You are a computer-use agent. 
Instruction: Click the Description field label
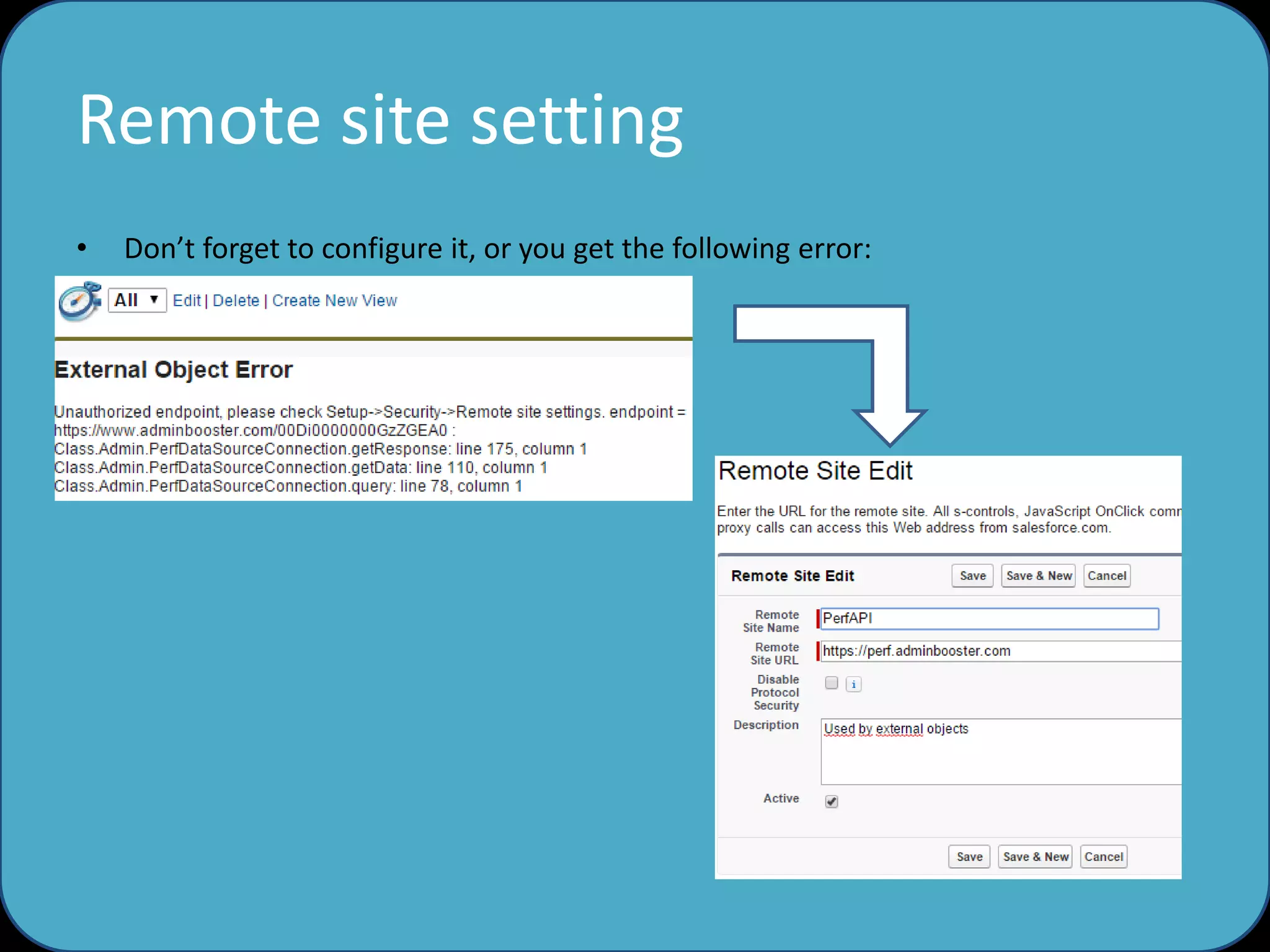coord(766,725)
